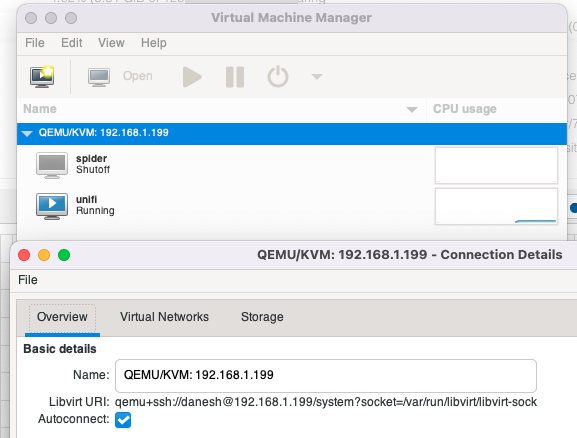Open File menu in Virtual Machine Manager
The image size is (577, 438).
[35, 43]
